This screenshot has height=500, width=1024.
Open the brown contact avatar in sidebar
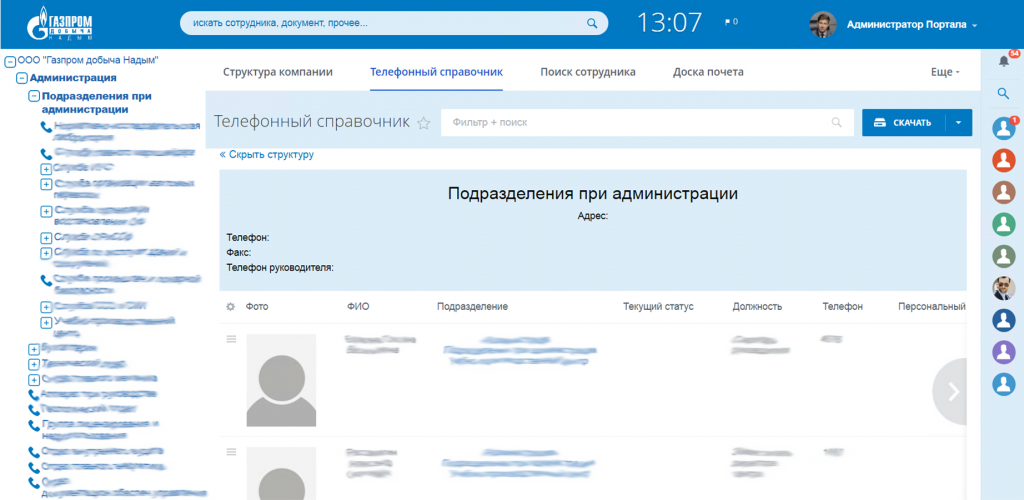coord(1004,193)
